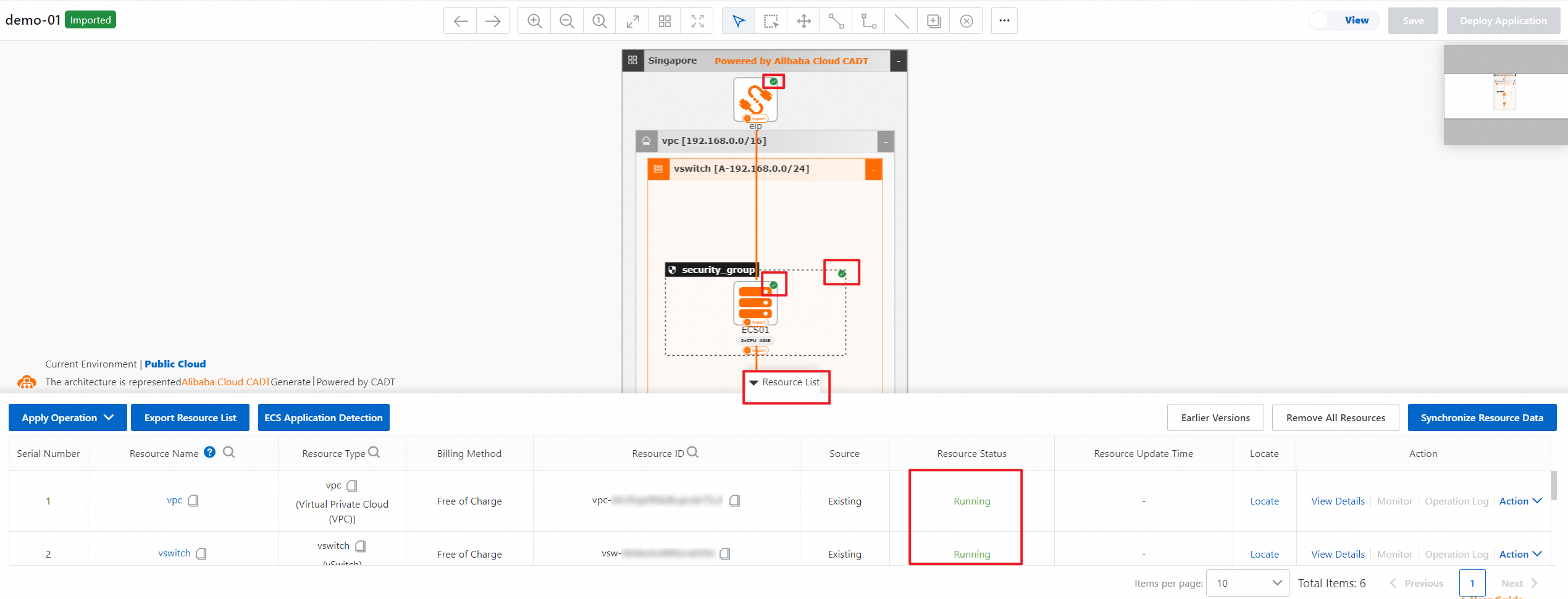Collapse the Resource List panel

pyautogui.click(x=785, y=382)
